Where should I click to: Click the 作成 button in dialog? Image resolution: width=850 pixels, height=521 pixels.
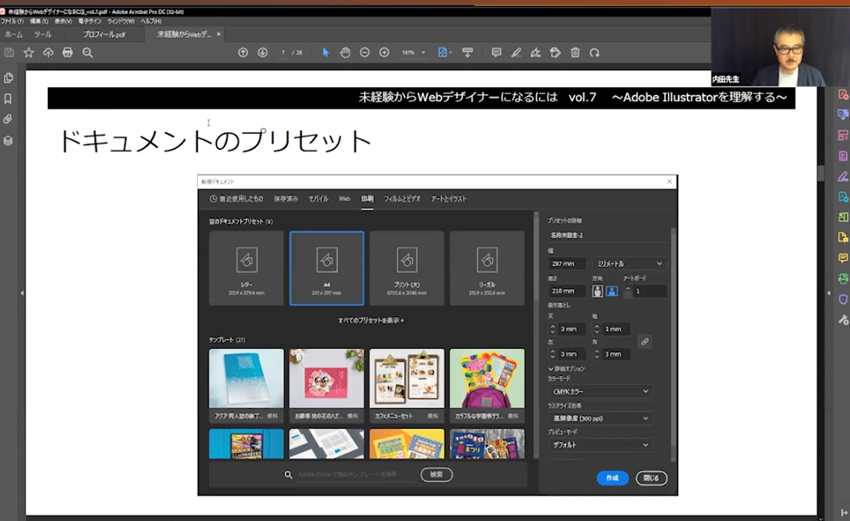pos(613,478)
